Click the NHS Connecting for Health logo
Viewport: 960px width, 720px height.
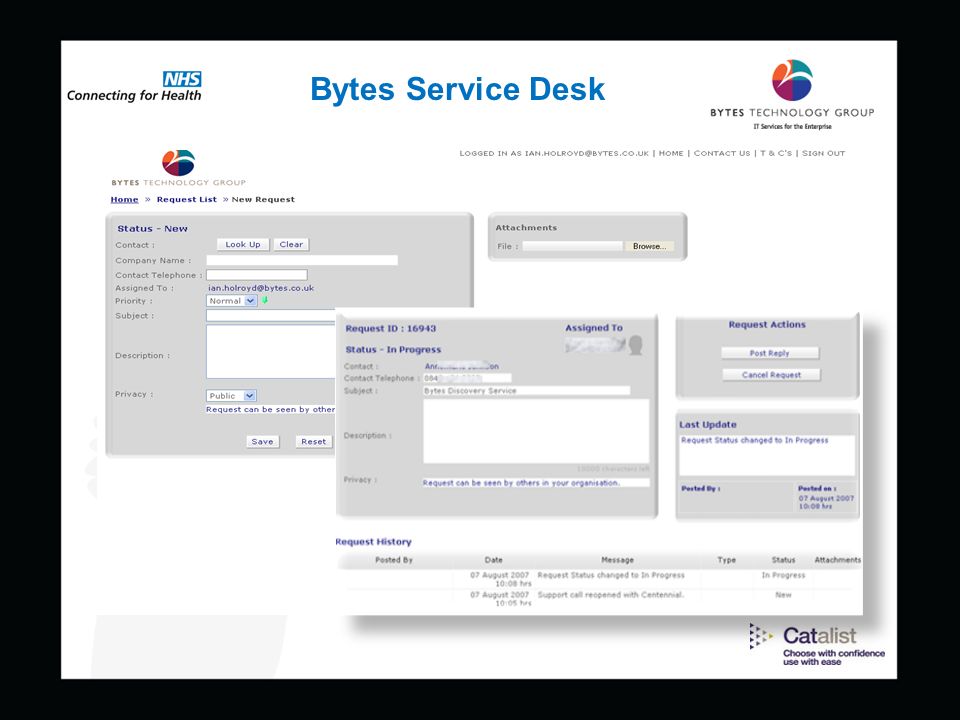tap(134, 87)
